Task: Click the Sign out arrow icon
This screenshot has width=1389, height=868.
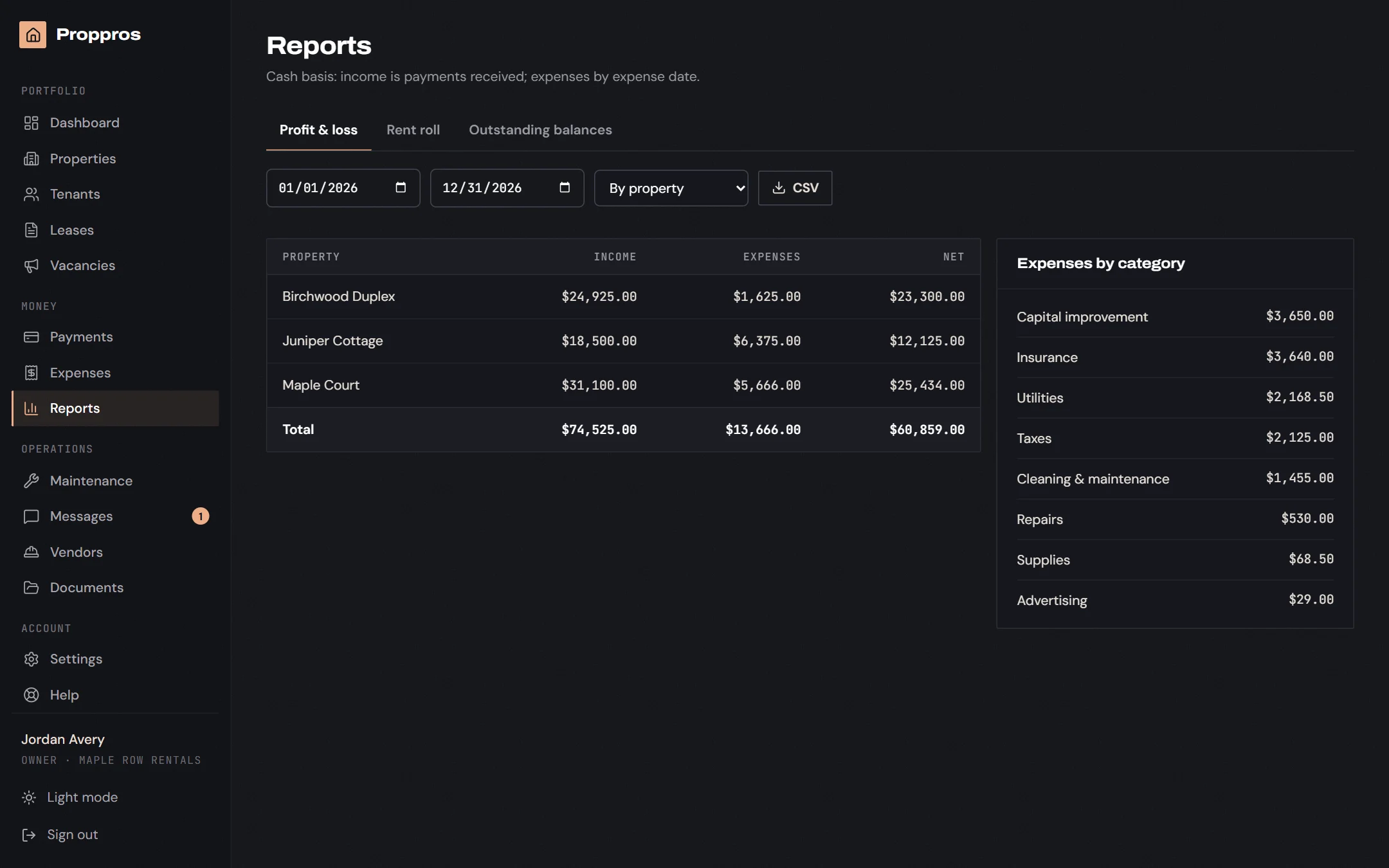Action: point(29,835)
